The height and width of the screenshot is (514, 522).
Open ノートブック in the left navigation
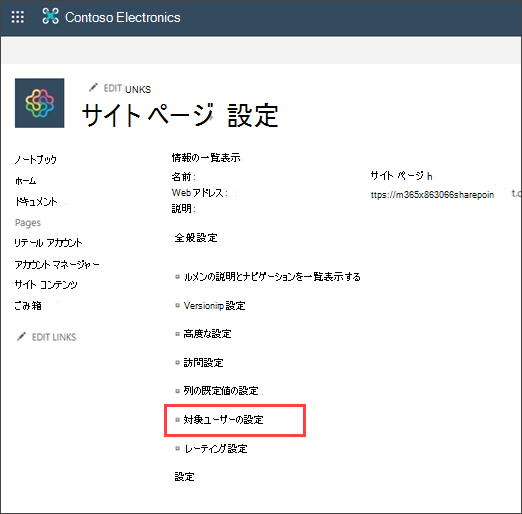pyautogui.click(x=36, y=159)
